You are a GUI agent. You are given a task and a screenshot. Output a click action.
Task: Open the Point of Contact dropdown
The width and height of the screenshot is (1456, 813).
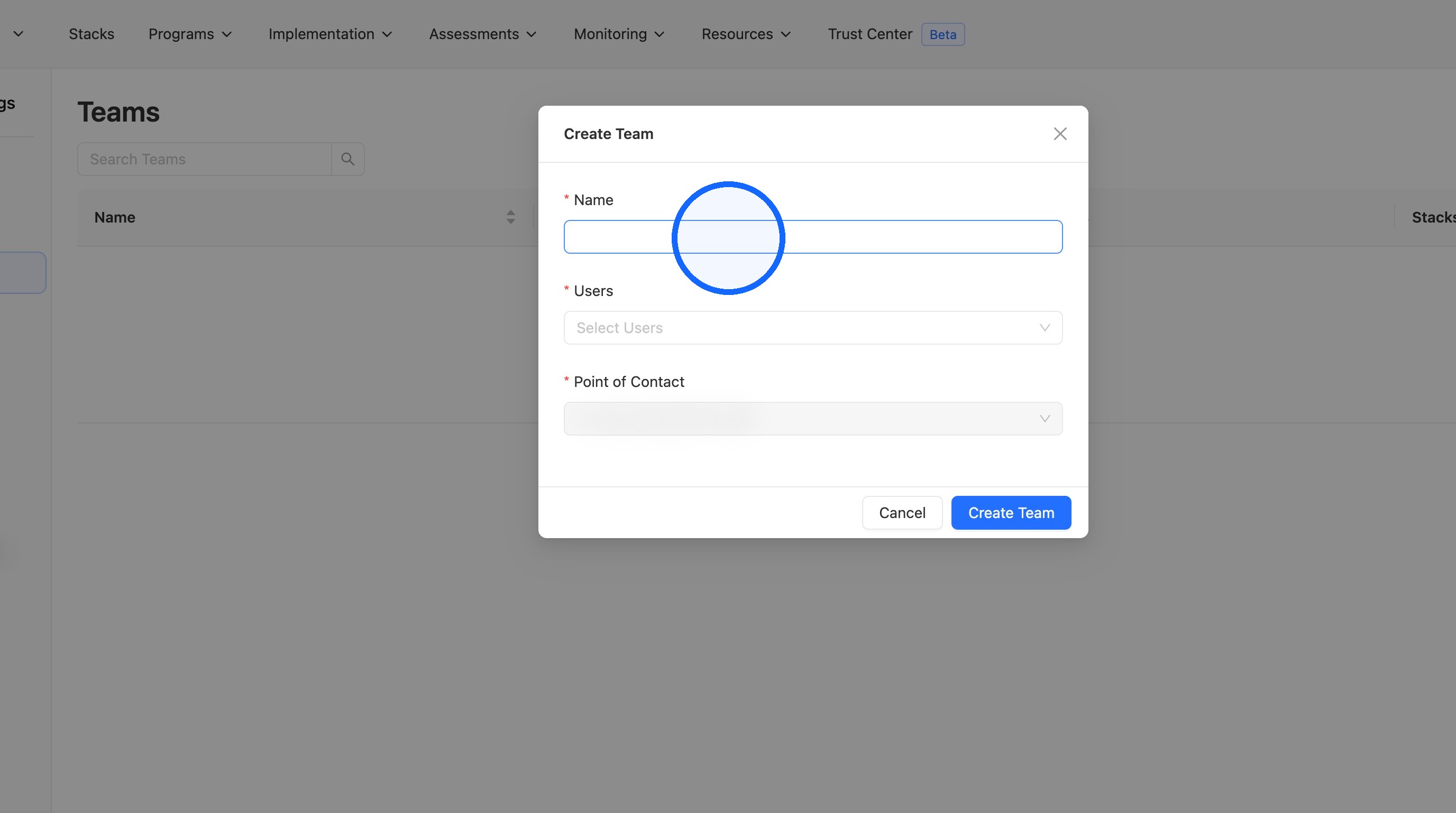coord(813,419)
